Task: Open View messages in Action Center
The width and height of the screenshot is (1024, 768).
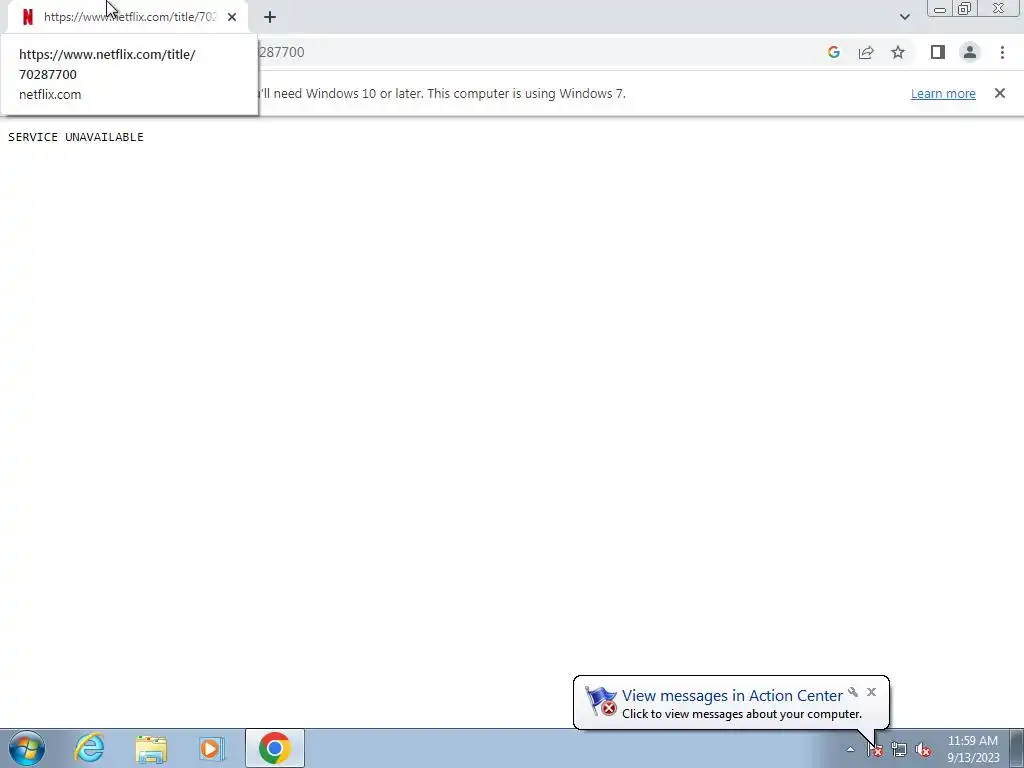Action: point(732,696)
